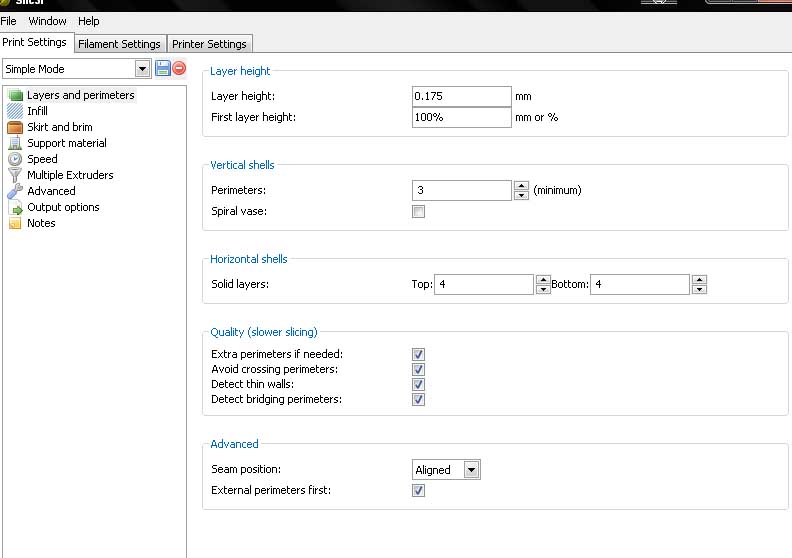792x558 pixels.
Task: Click the Infill striped icon
Action: click(x=15, y=111)
